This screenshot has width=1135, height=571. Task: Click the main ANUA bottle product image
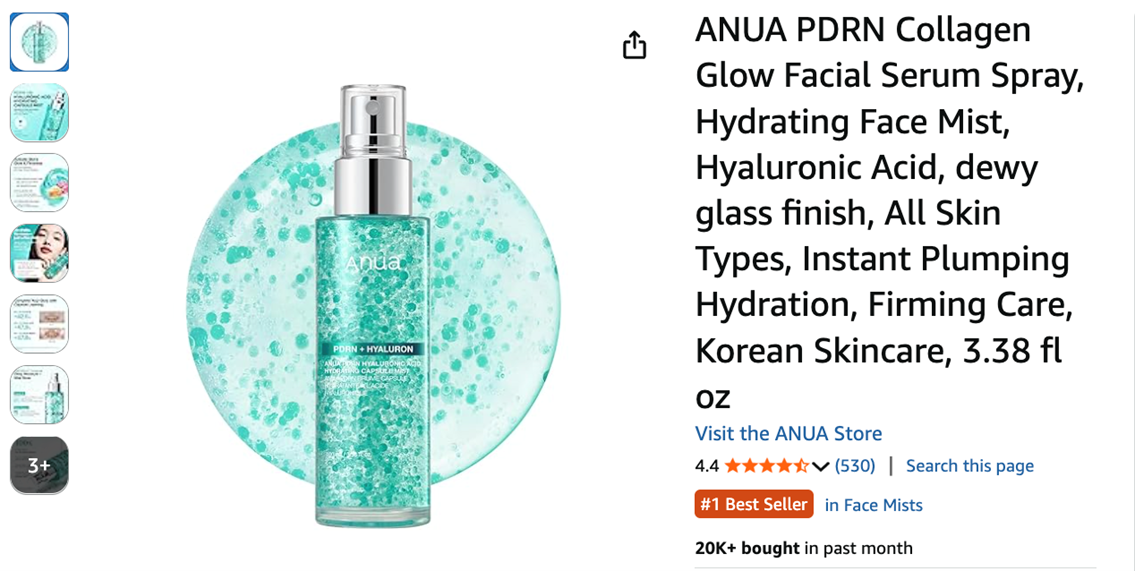[373, 305]
